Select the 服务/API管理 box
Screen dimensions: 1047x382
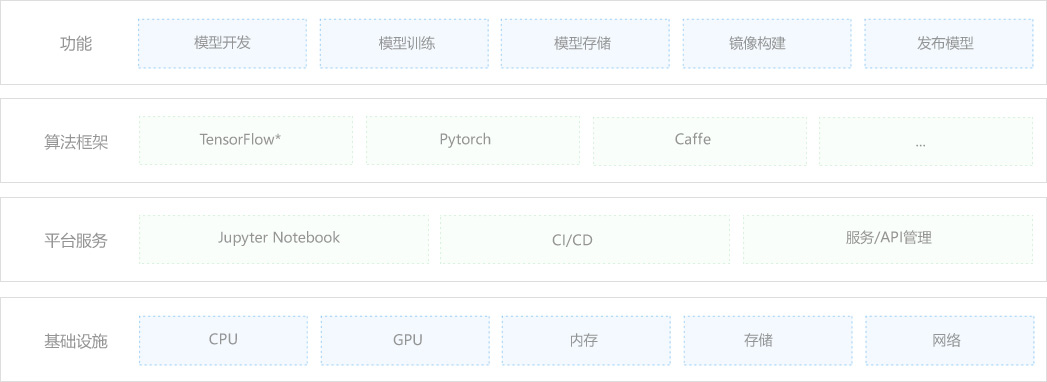[887, 239]
